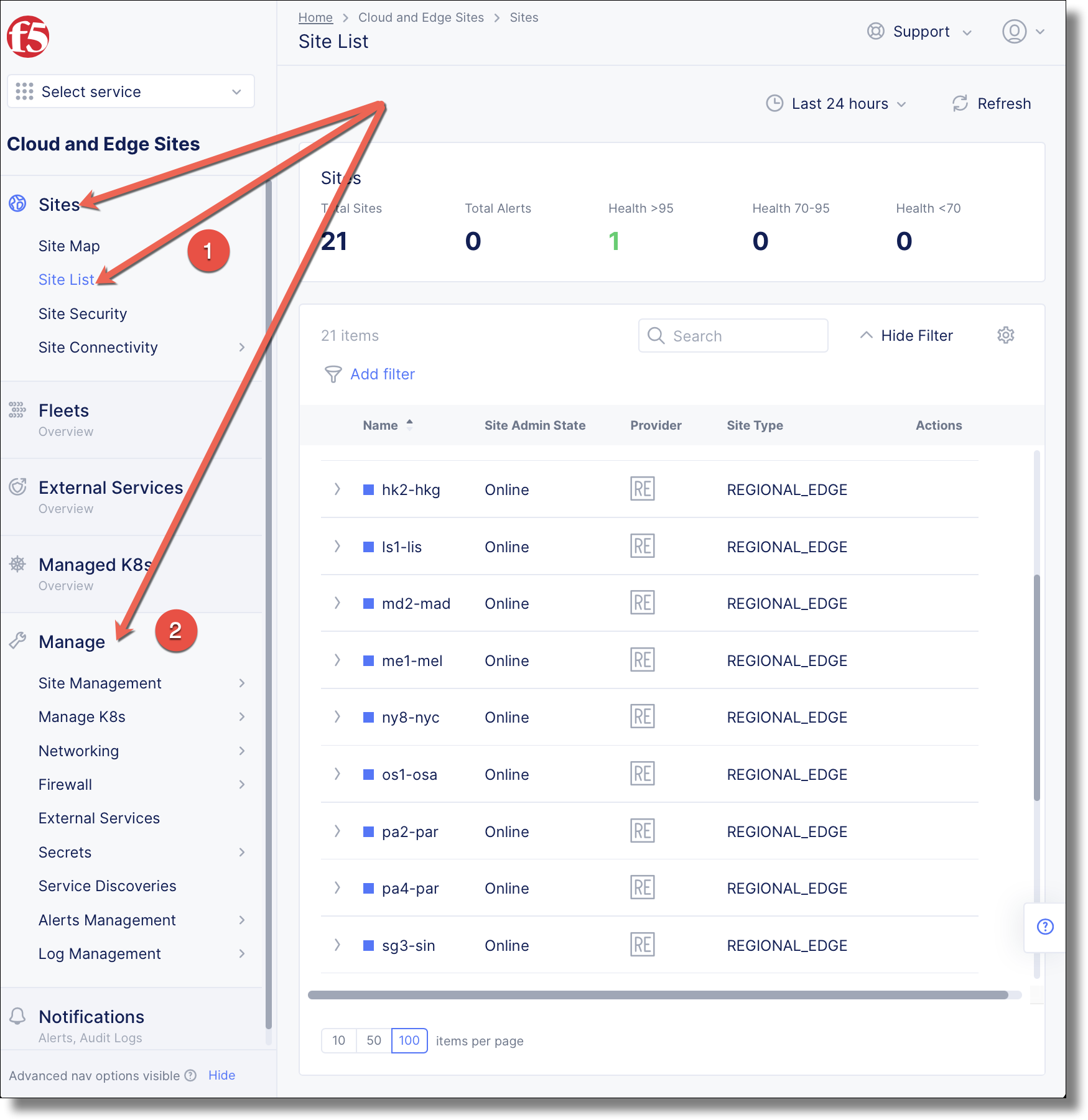This screenshot has height=1120, width=1088.
Task: Expand the md2-mad site row
Action: tap(337, 603)
